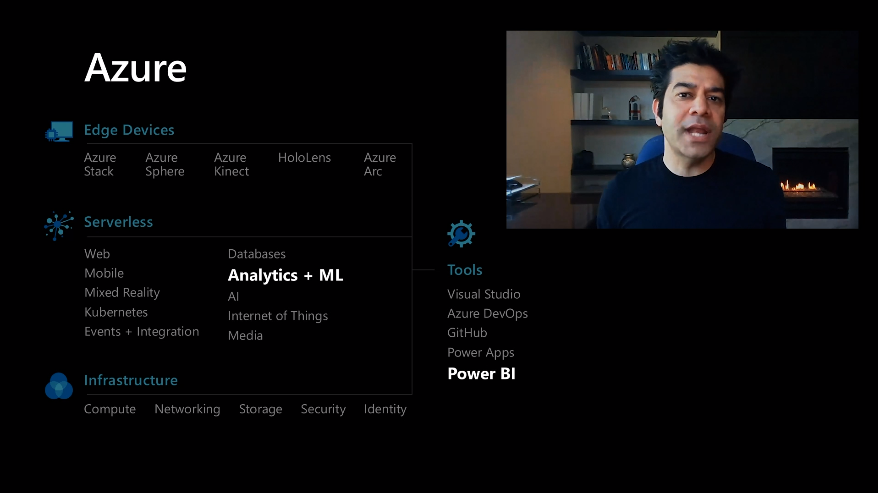Select the Serverless heading
Screen dimensions: 878x493
pyautogui.click(x=118, y=222)
